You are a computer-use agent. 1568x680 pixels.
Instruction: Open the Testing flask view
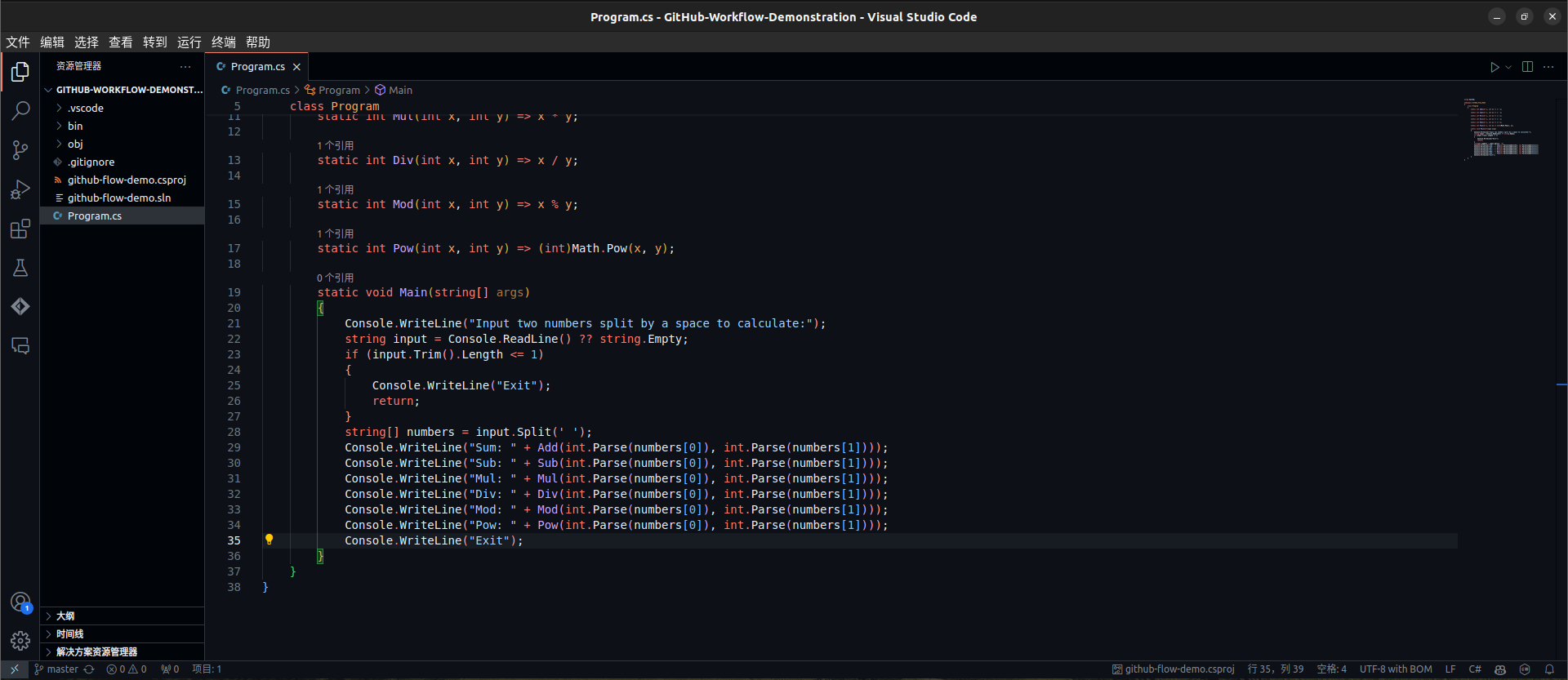(x=20, y=268)
